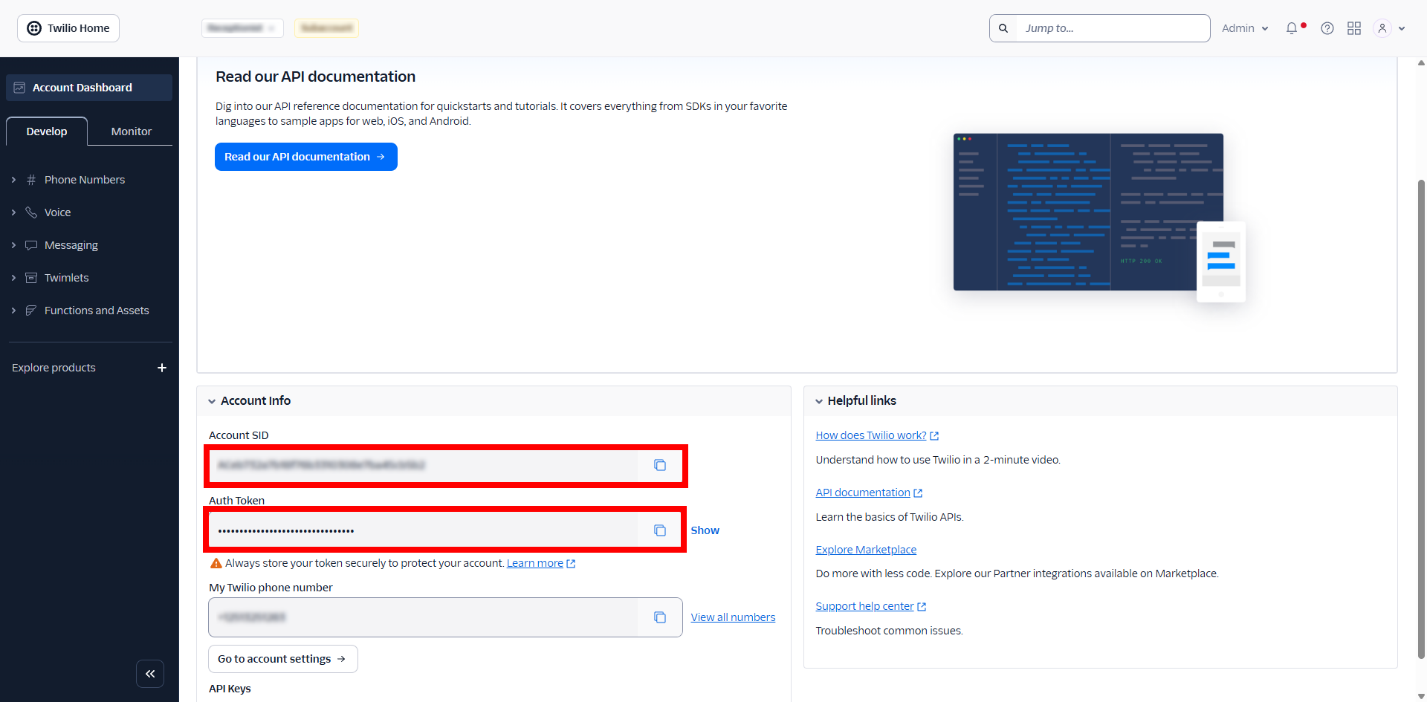
Task: Click the Phone Numbers hash icon
Action: tap(31, 180)
